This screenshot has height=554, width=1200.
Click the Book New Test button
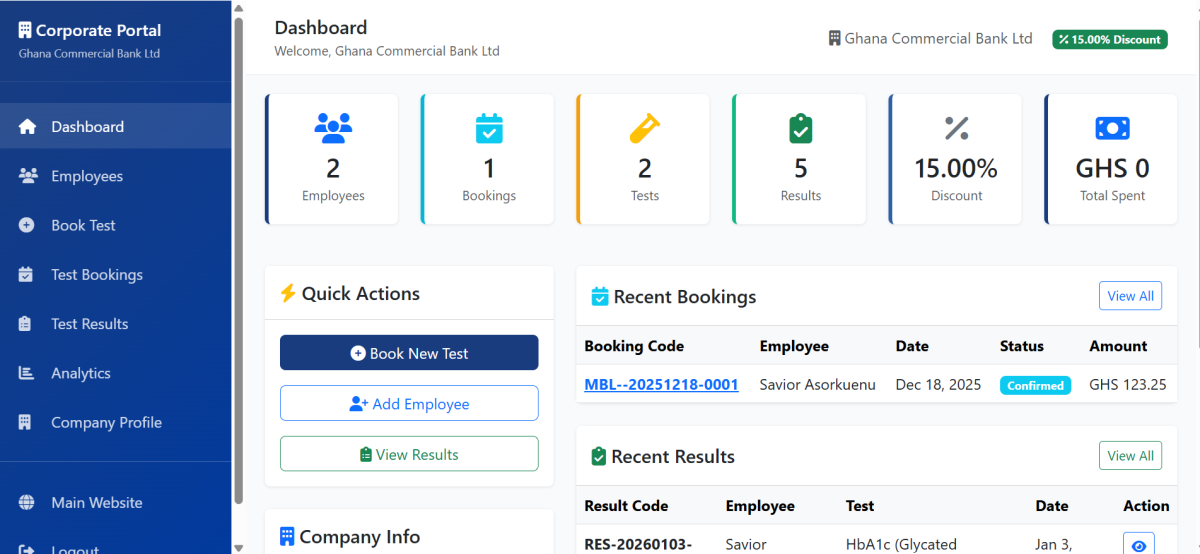tap(409, 353)
